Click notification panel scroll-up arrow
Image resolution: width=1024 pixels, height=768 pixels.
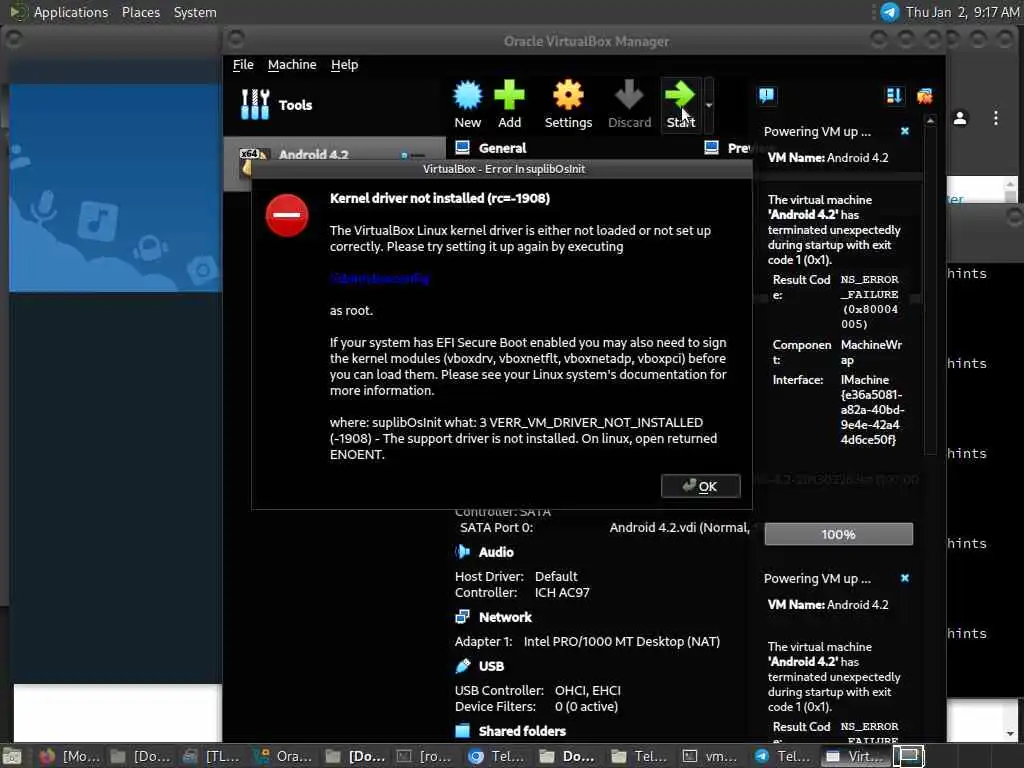pos(930,121)
